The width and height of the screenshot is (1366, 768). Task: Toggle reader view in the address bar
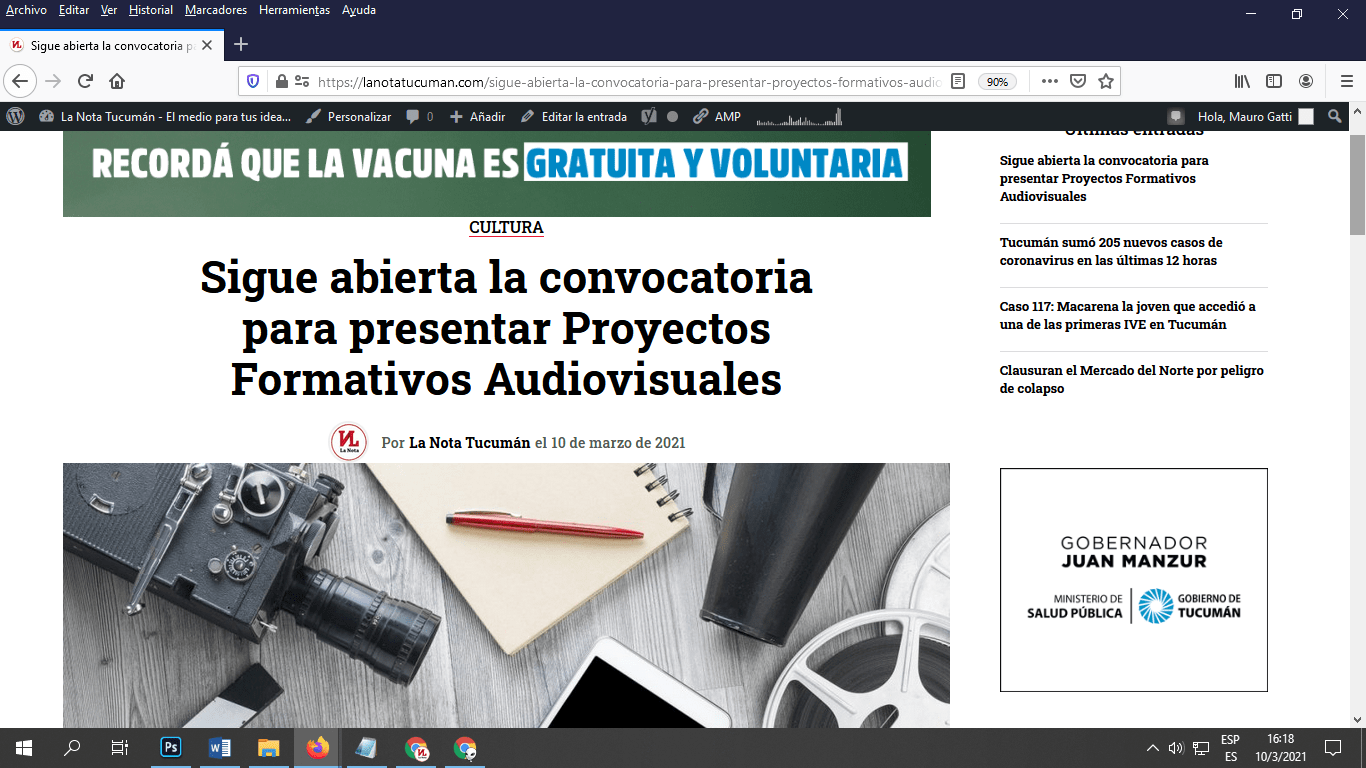coord(958,81)
